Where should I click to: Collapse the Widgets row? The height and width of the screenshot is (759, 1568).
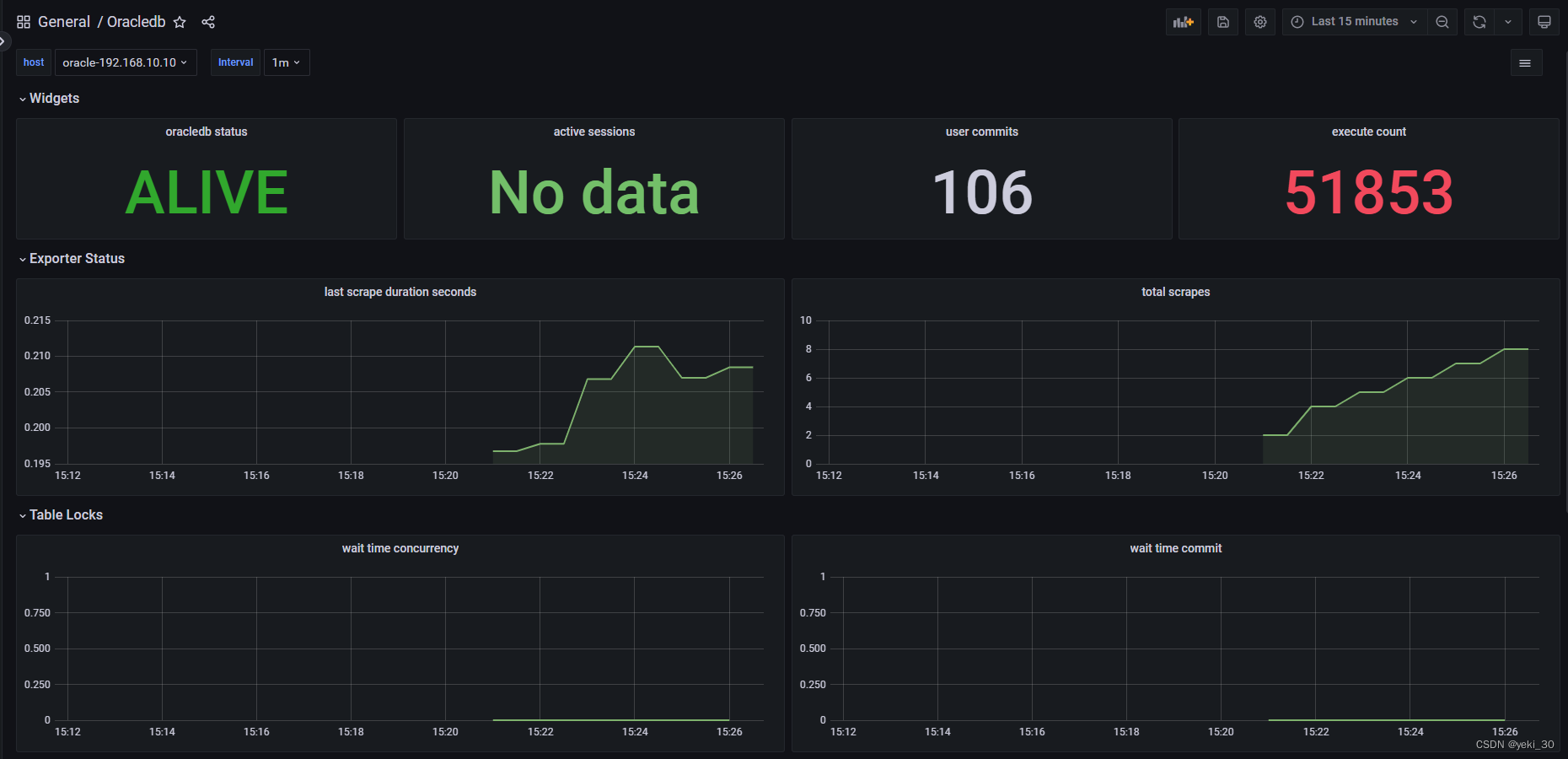(x=50, y=98)
